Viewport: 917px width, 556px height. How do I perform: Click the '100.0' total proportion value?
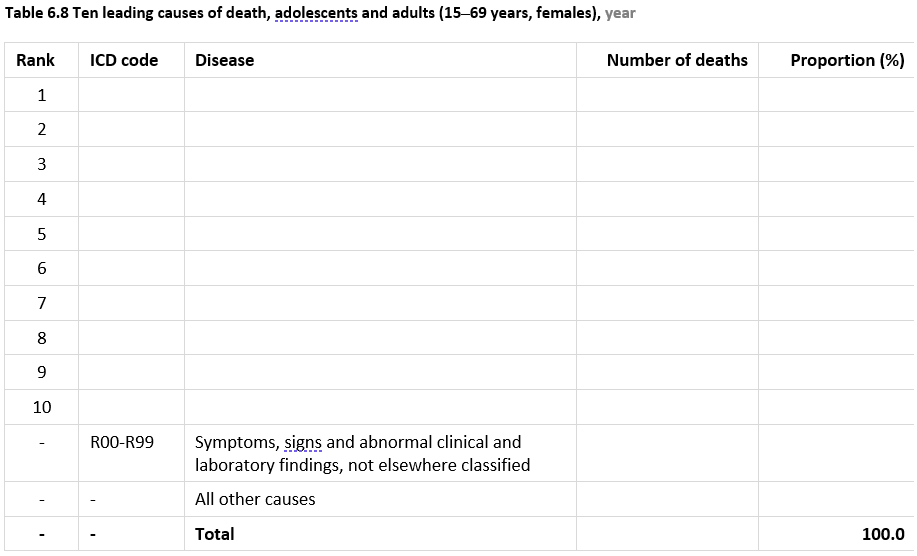click(x=883, y=534)
